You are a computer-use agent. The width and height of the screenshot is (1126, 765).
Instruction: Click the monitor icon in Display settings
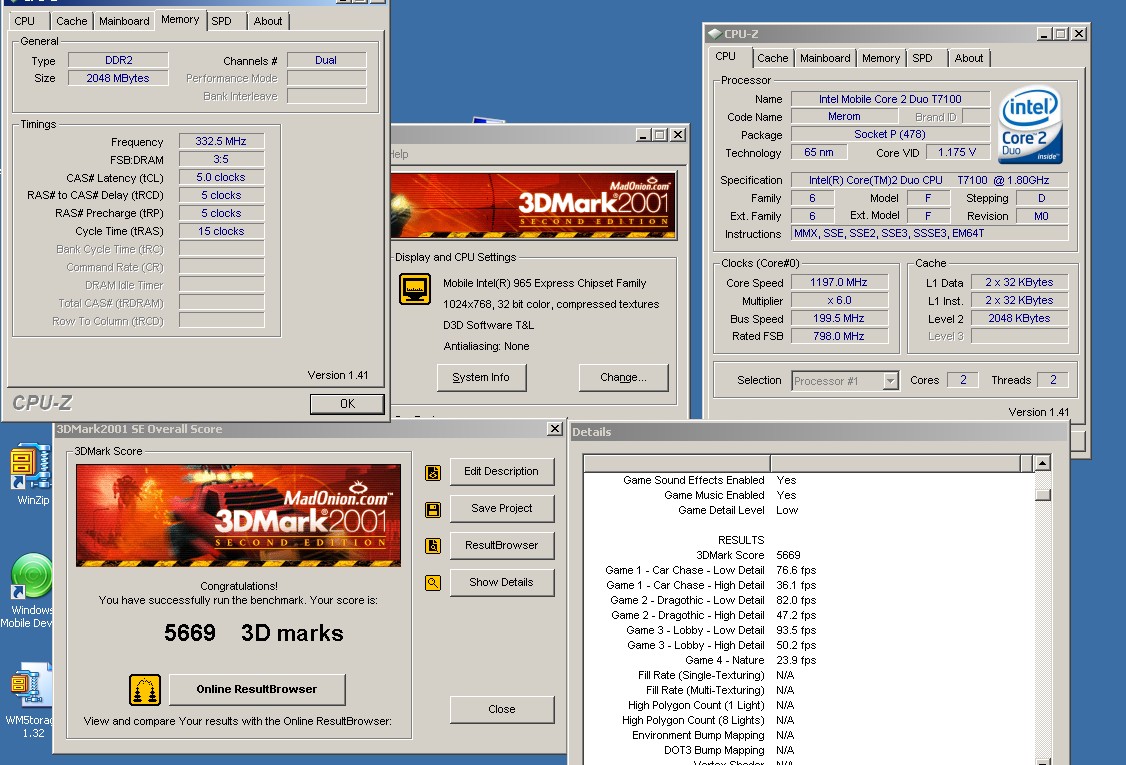coord(415,289)
